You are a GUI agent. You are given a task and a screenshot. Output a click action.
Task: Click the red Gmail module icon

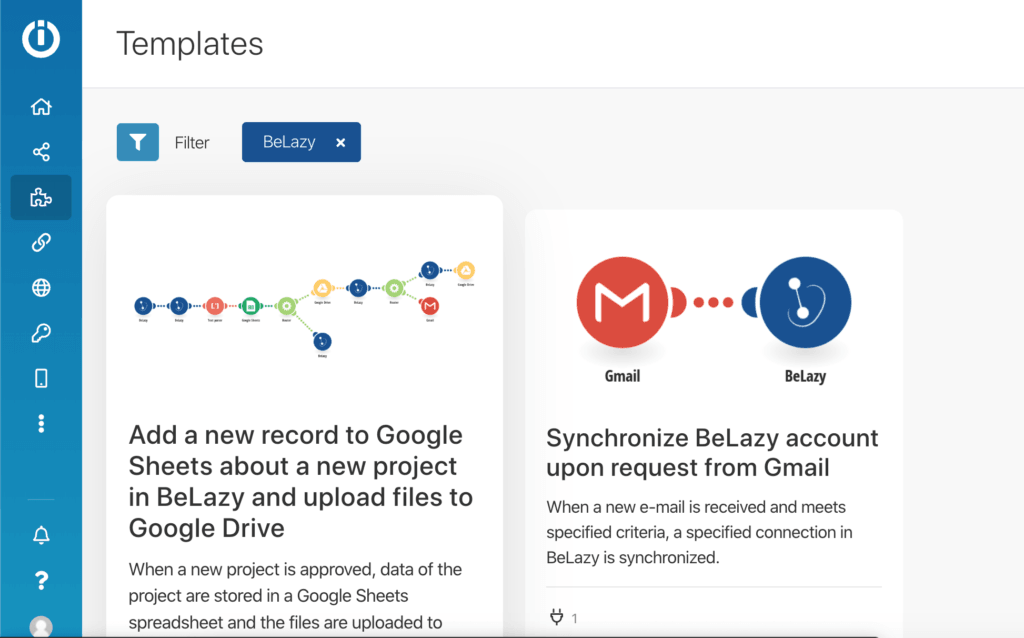(x=623, y=302)
